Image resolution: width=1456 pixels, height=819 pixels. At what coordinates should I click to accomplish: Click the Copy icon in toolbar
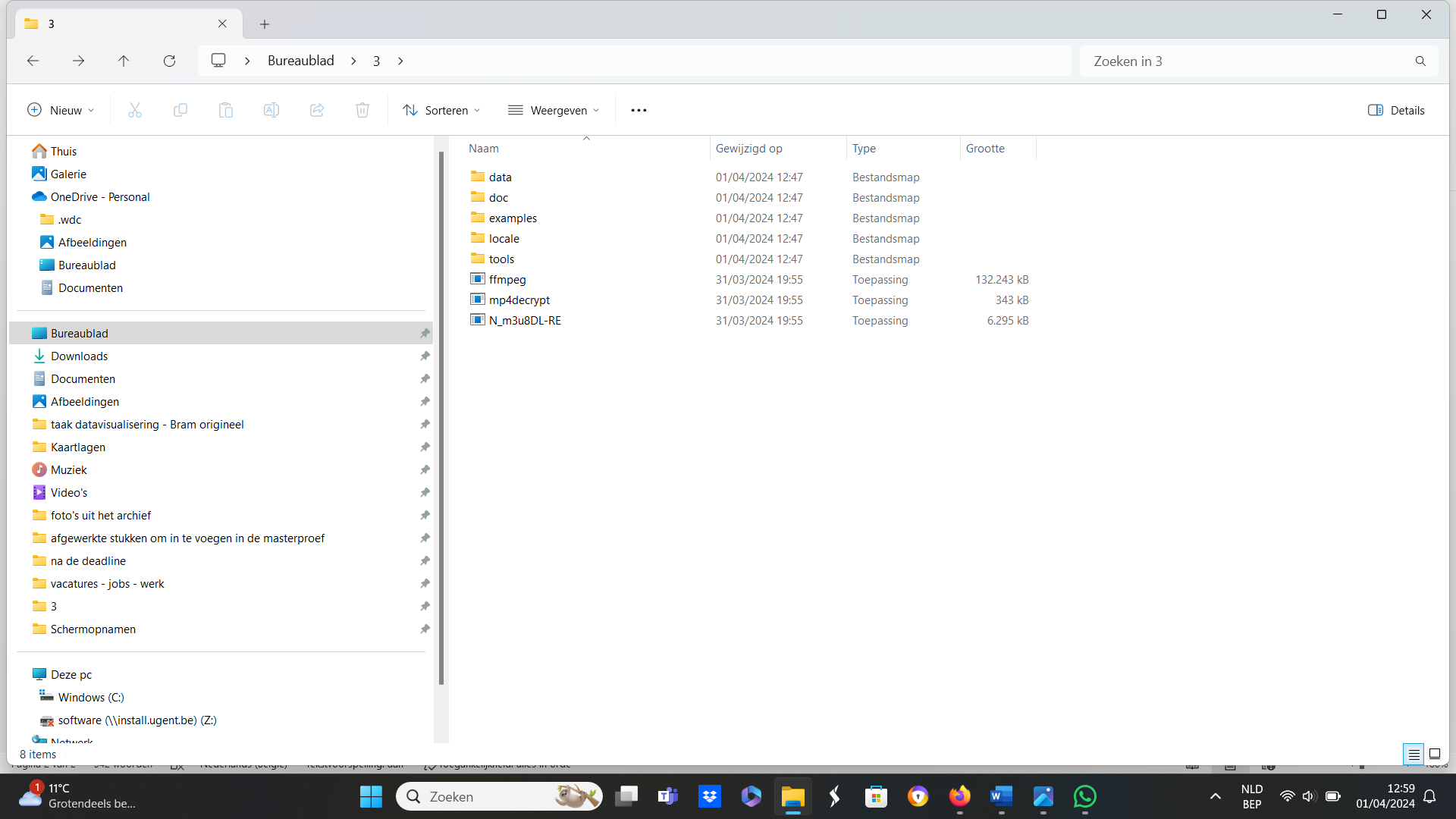pos(180,111)
